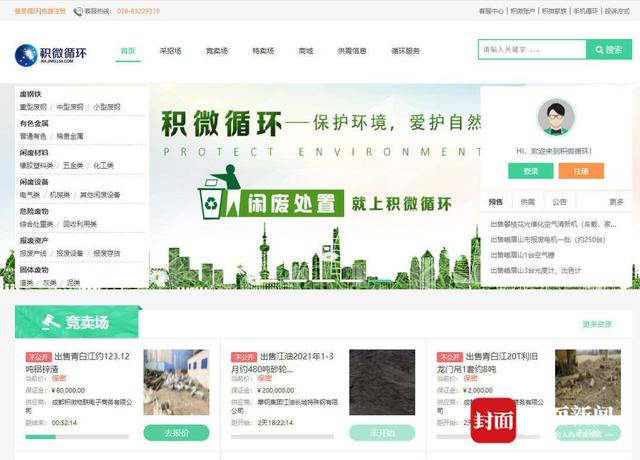Open the 首页 navigation tab

coord(128,51)
